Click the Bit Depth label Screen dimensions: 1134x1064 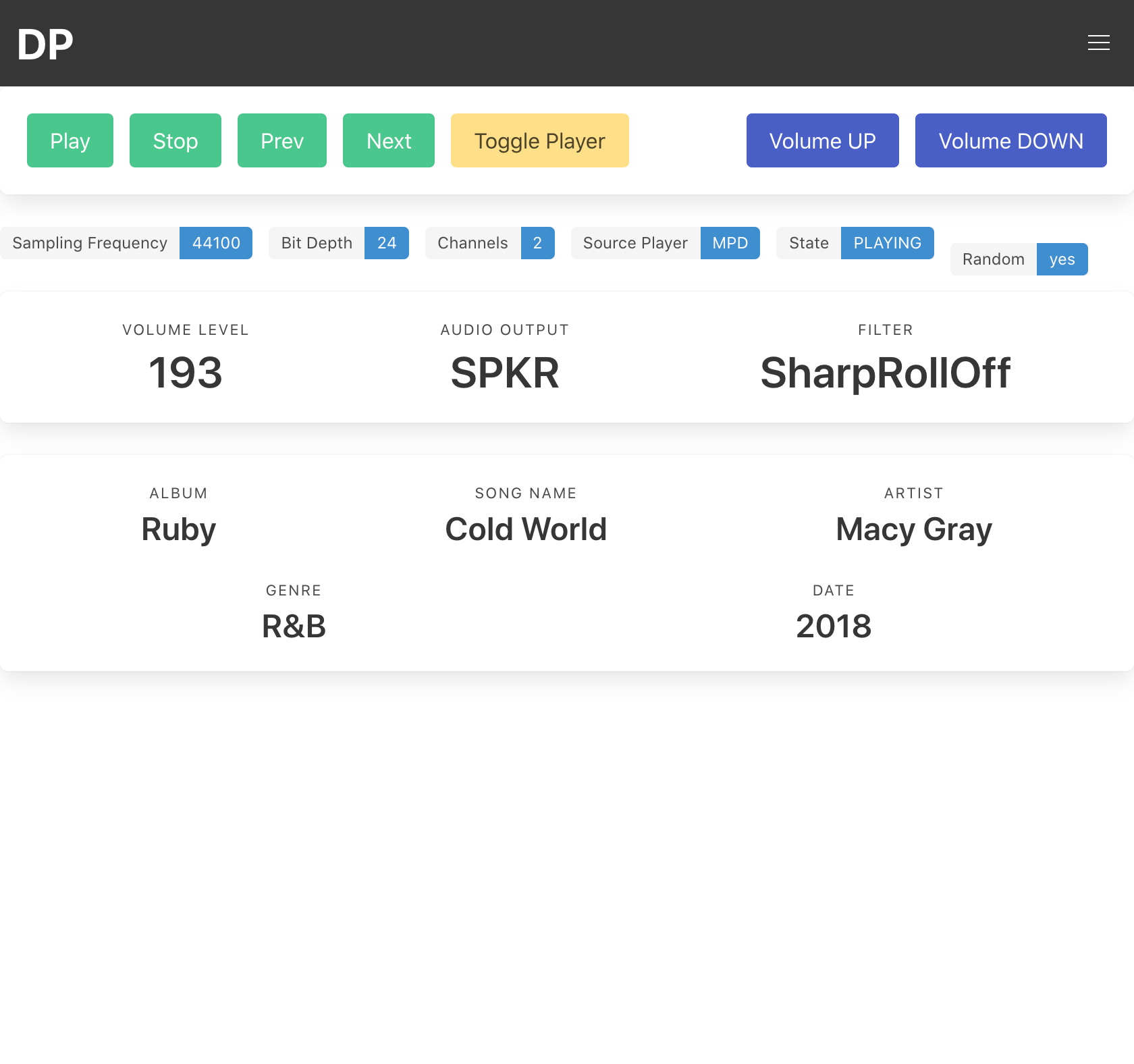(317, 243)
